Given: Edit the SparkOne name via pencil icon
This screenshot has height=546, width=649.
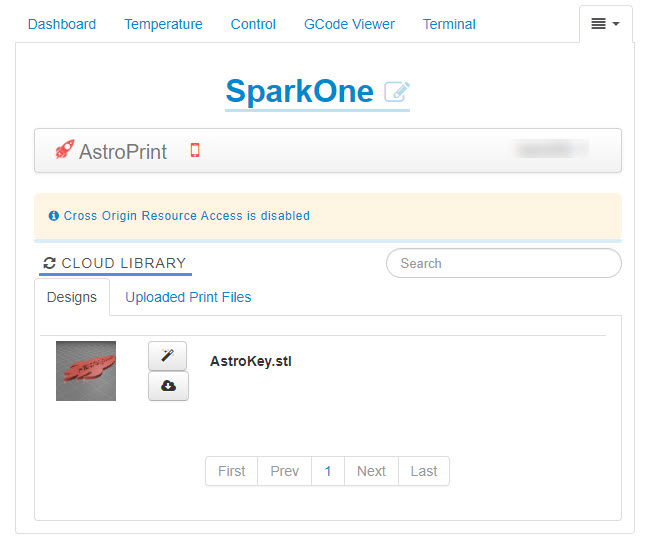Looking at the screenshot, I should pos(397,91).
